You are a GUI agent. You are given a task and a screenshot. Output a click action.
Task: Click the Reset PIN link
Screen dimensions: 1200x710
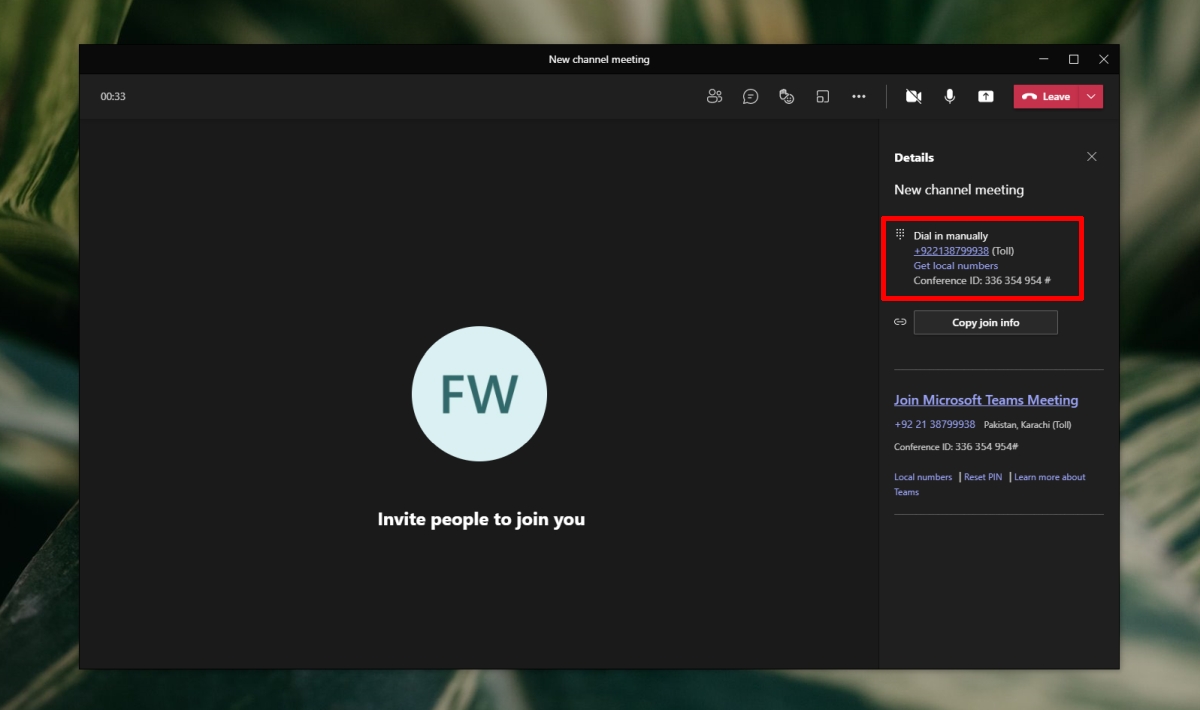point(983,477)
